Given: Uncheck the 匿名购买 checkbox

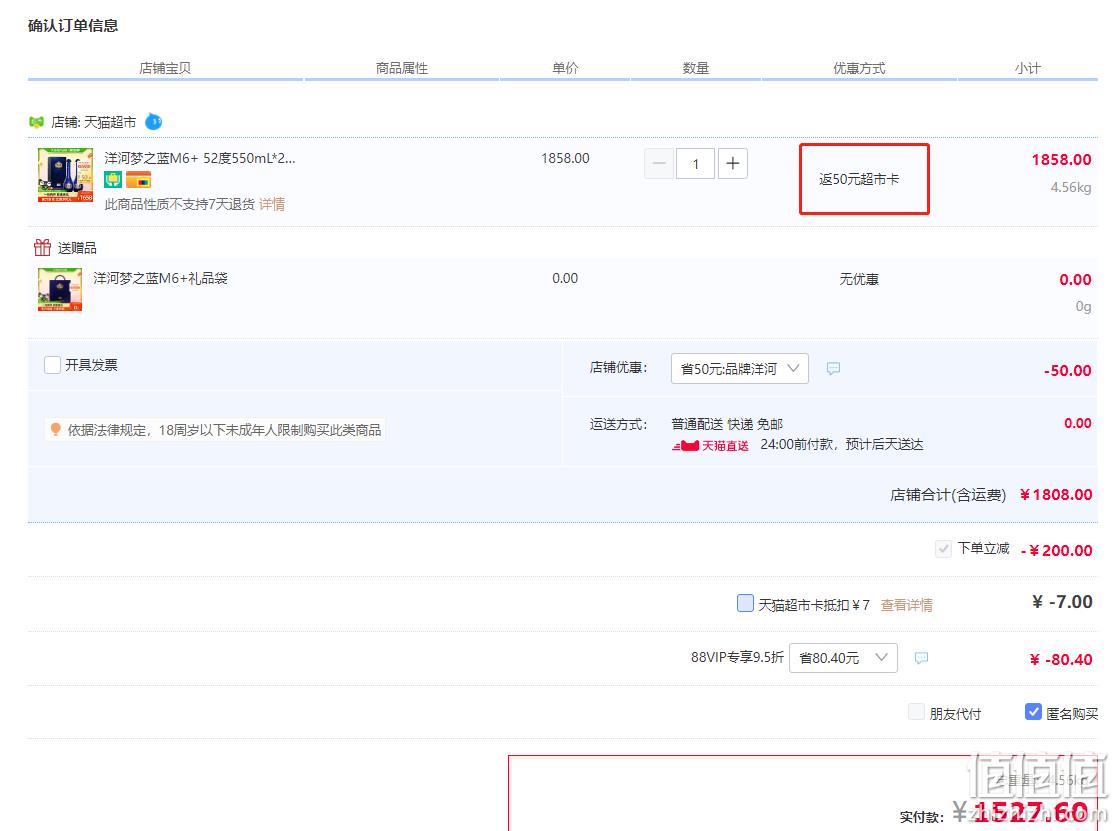Looking at the screenshot, I should [1033, 712].
